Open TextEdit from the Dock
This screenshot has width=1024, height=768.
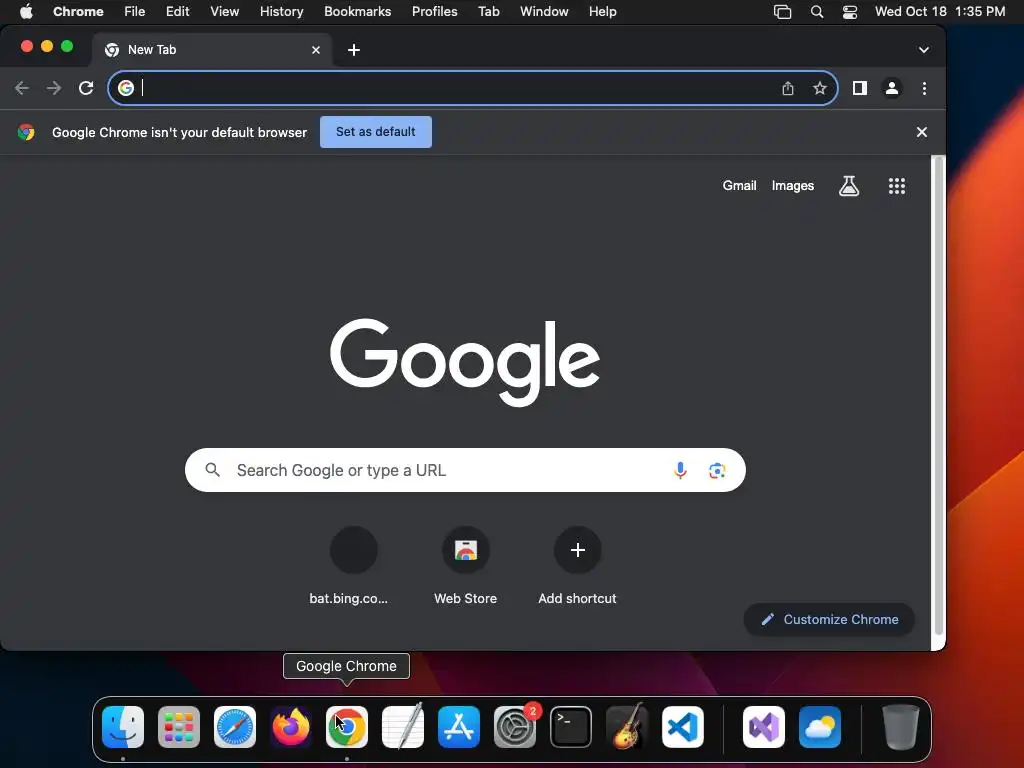403,727
